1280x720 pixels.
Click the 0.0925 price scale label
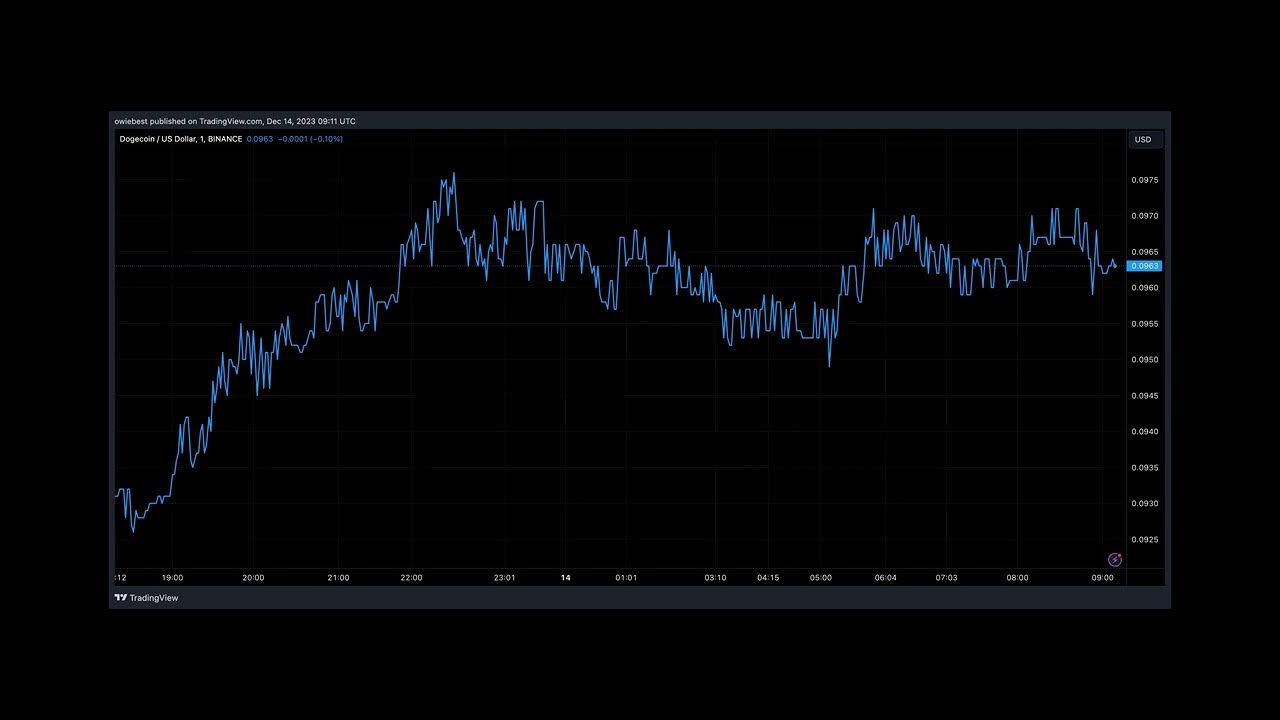click(1144, 540)
